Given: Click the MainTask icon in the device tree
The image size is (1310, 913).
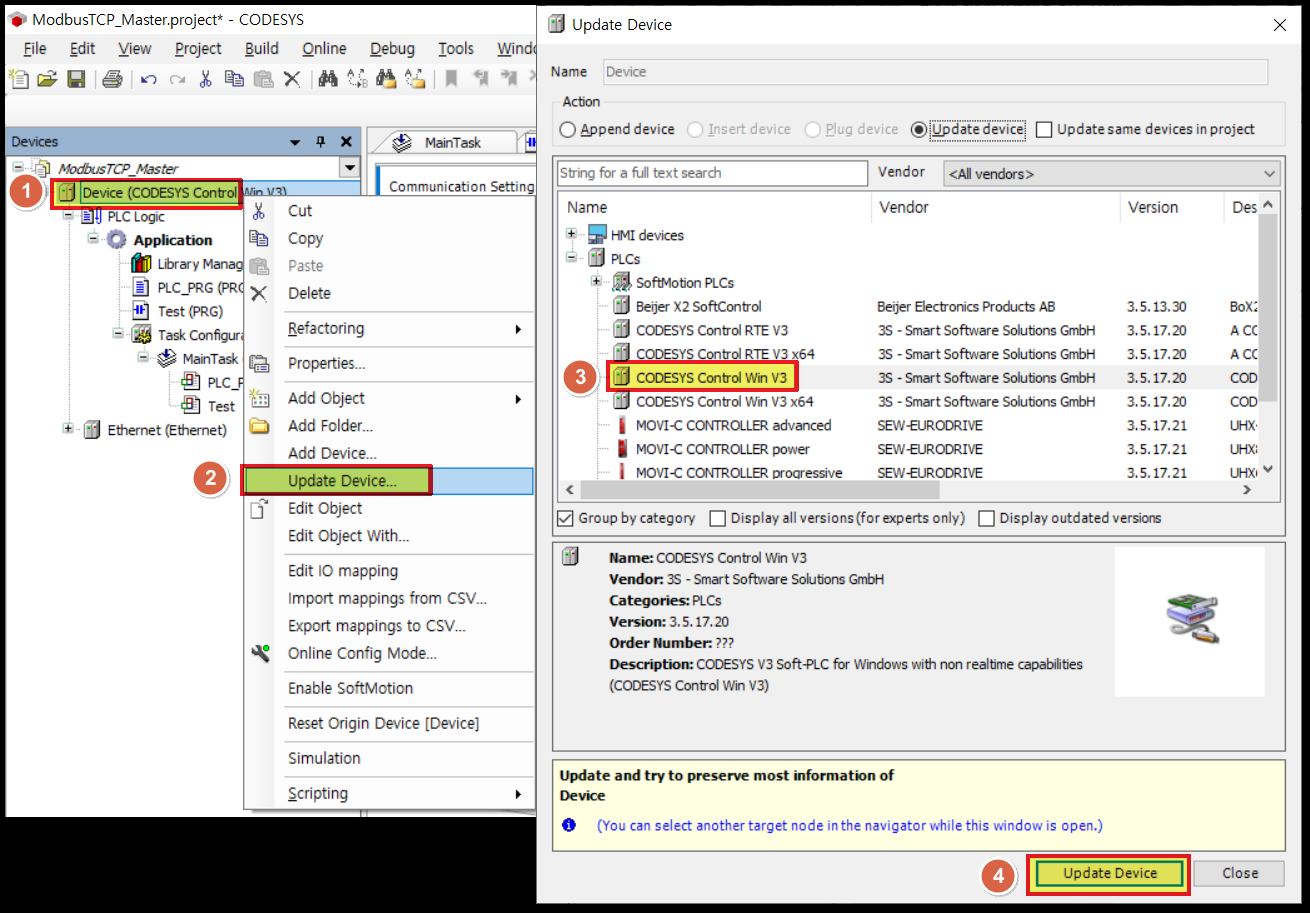Looking at the screenshot, I should point(167,358).
